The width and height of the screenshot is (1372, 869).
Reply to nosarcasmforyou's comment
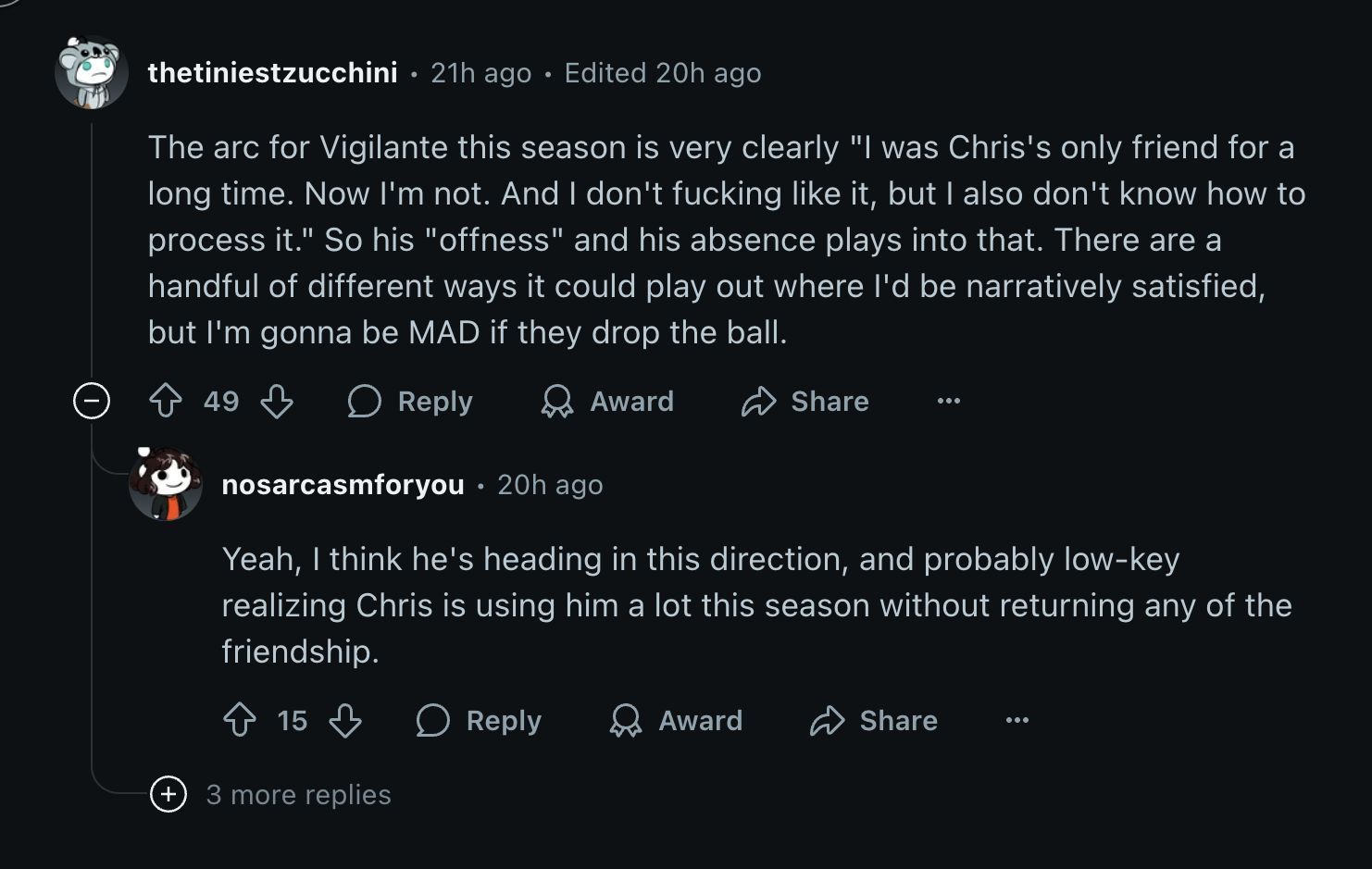click(x=479, y=720)
